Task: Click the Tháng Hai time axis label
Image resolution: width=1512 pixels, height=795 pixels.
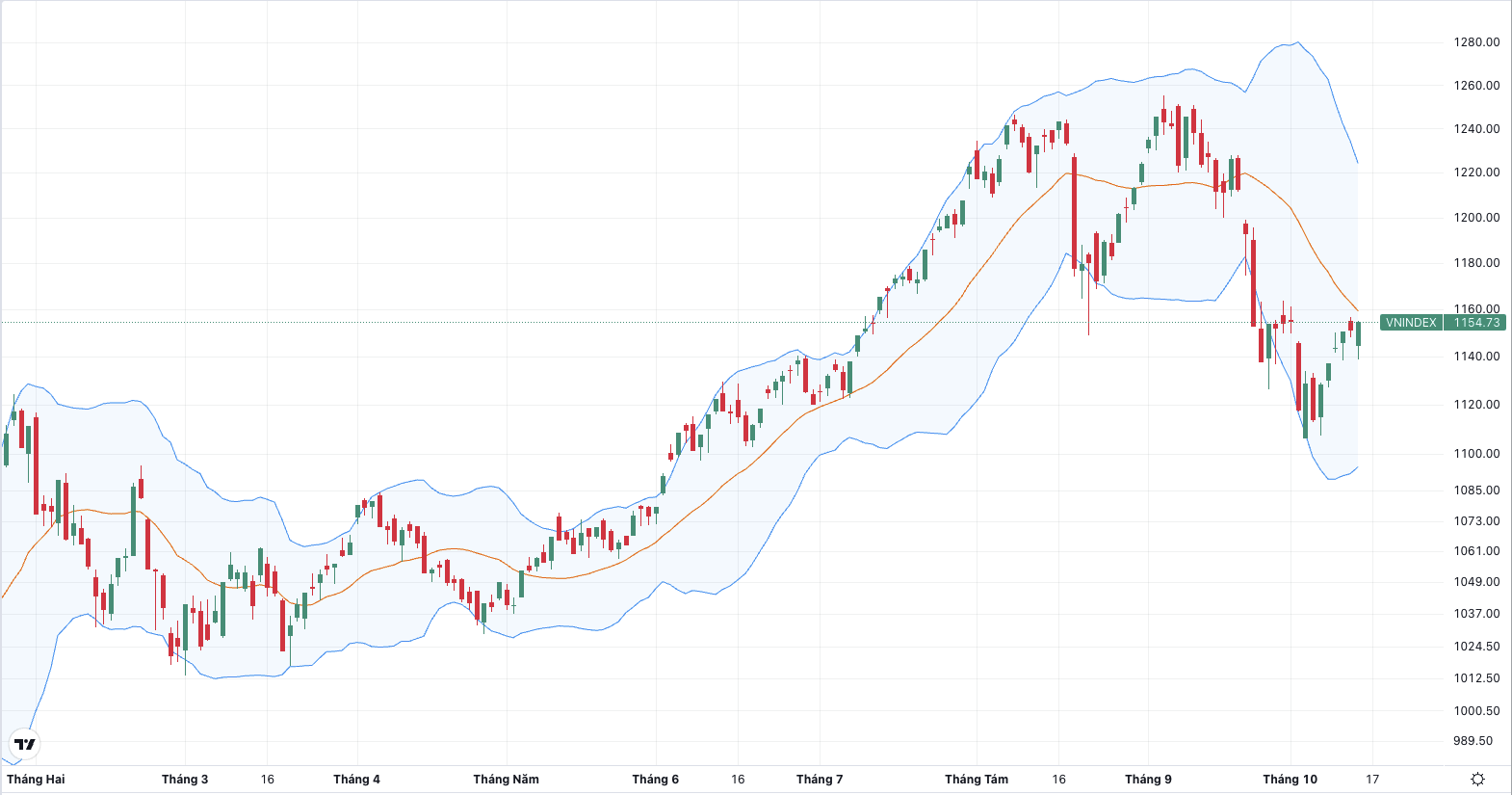Action: tap(36, 780)
